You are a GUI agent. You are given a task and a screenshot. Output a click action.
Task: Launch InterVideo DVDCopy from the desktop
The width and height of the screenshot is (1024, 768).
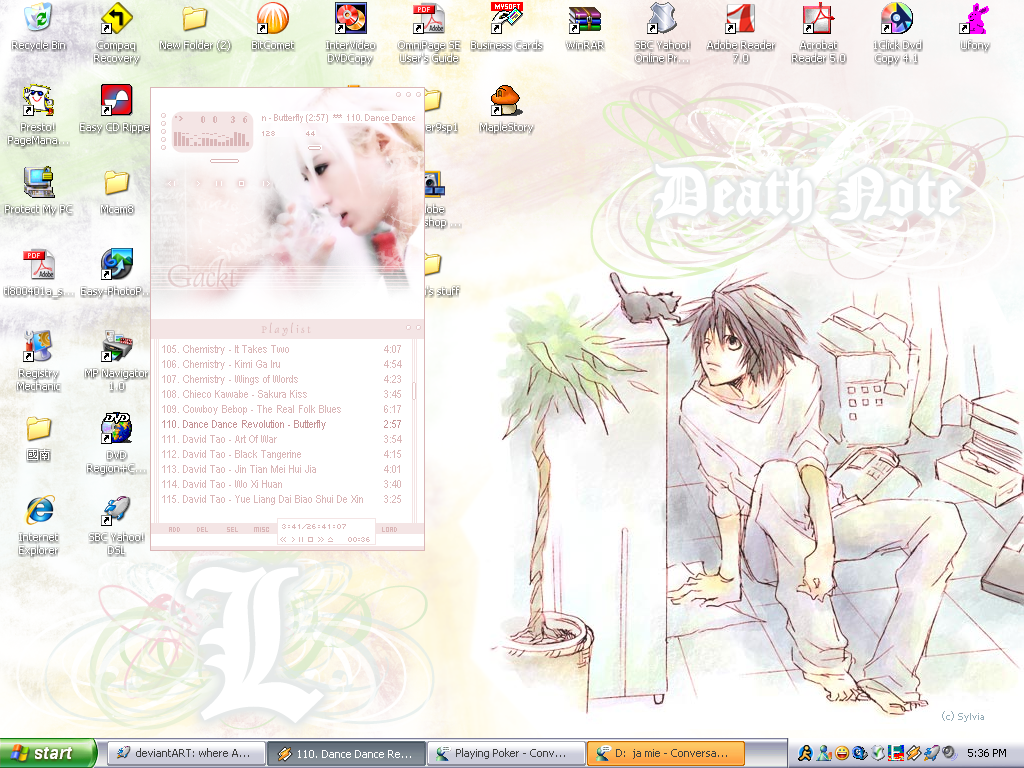[351, 33]
